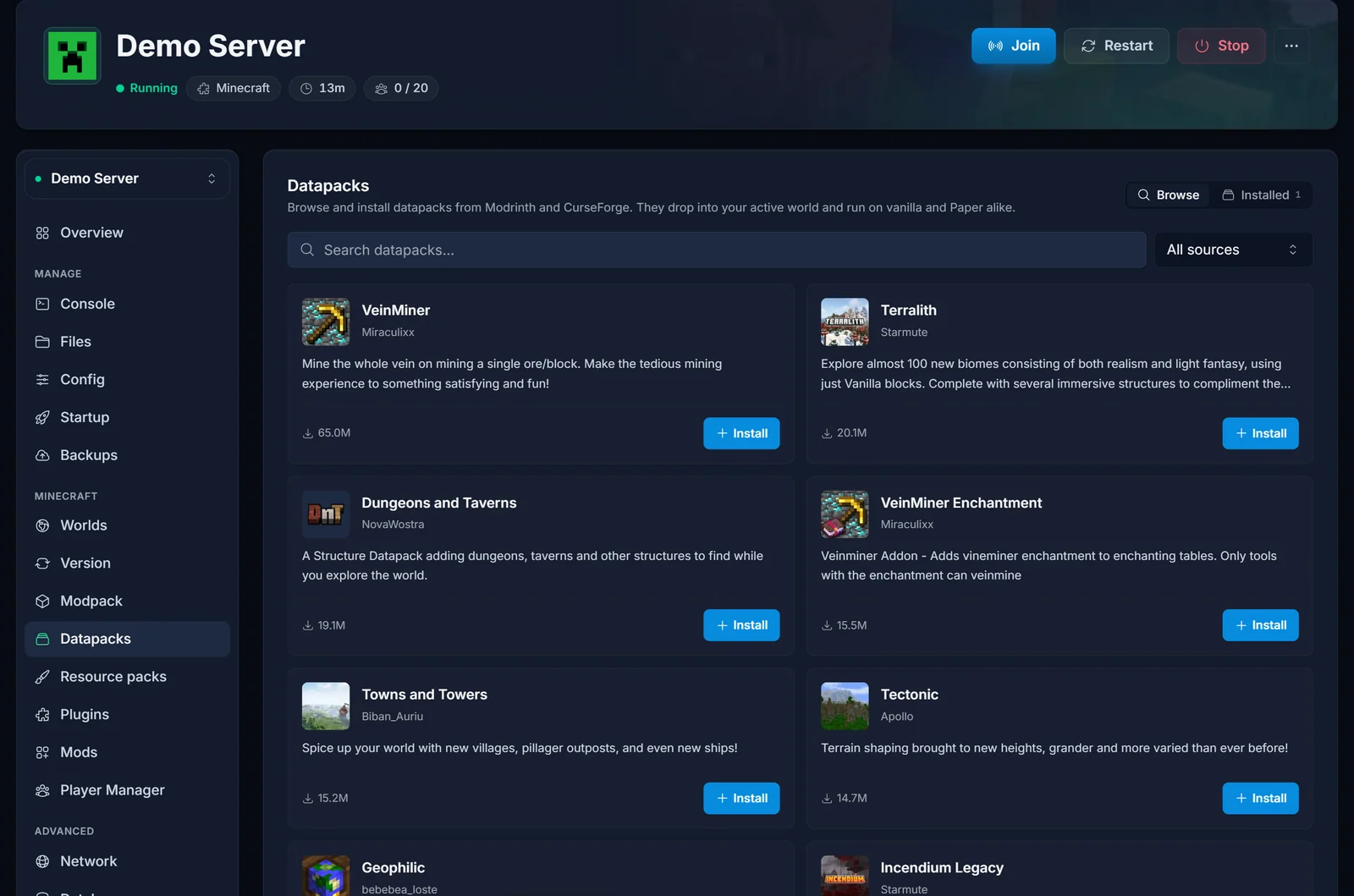Switch to the Installed tab

1262,195
